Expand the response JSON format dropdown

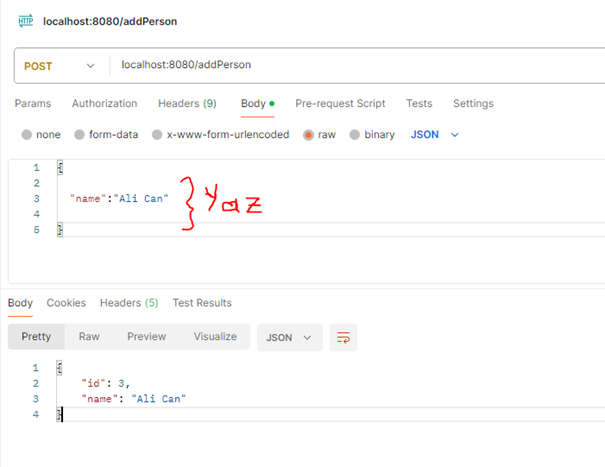click(x=290, y=337)
